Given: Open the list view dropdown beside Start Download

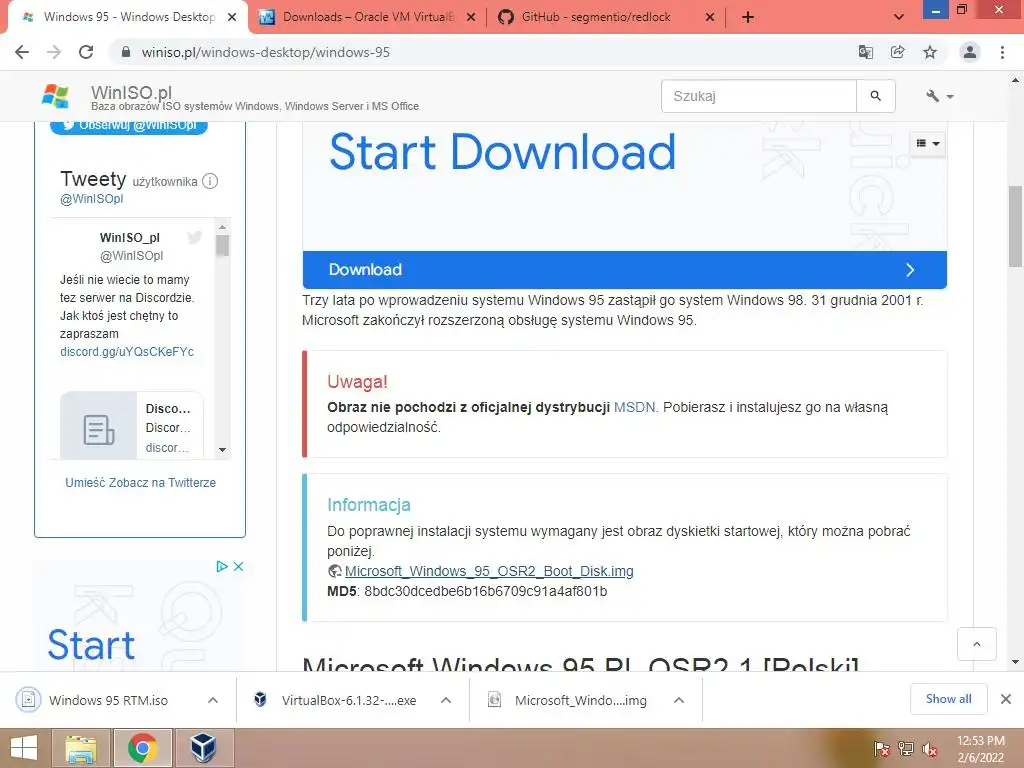Looking at the screenshot, I should (x=927, y=143).
